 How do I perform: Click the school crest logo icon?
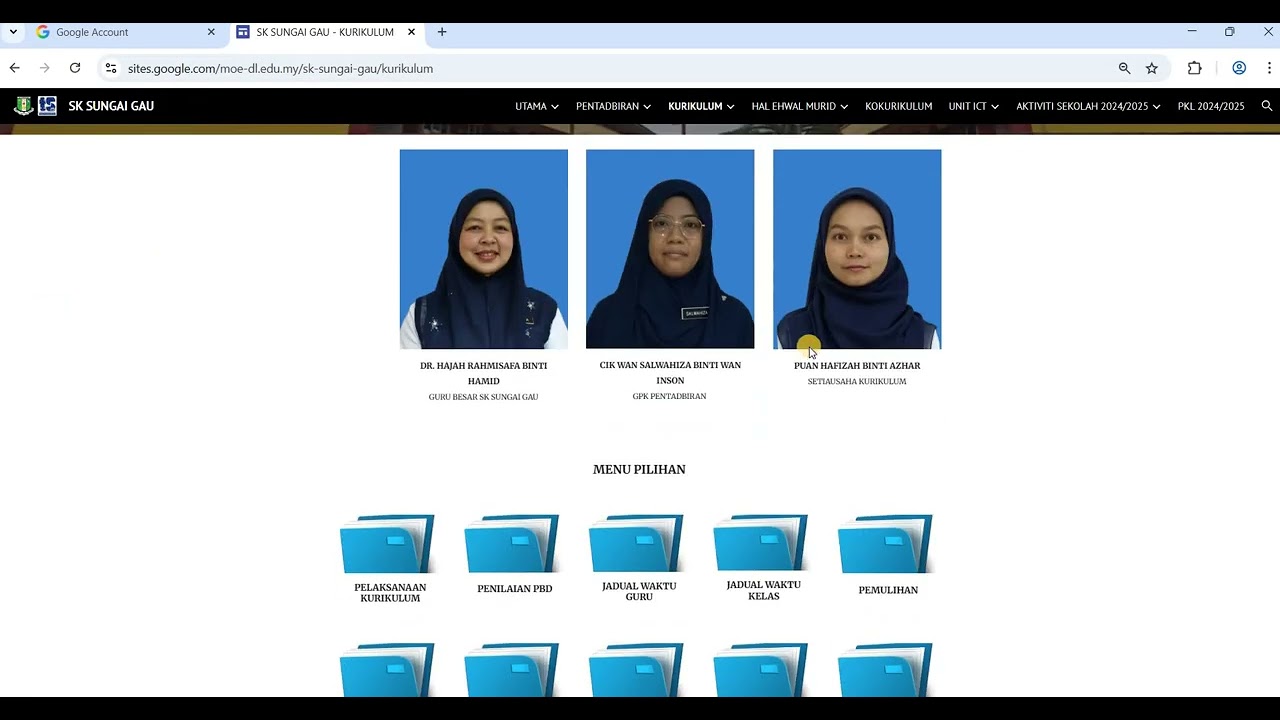click(x=23, y=106)
